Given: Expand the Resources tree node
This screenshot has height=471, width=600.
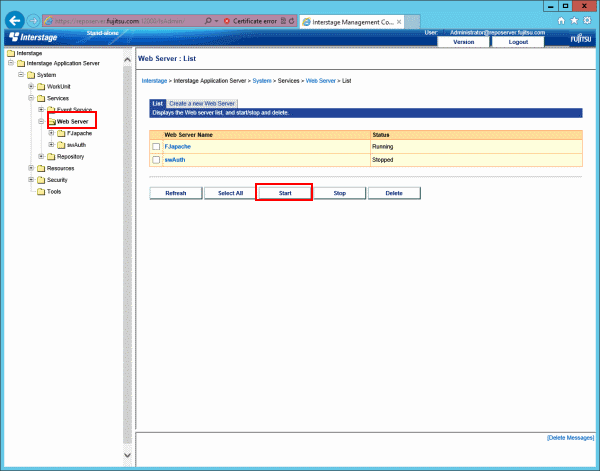Looking at the screenshot, I should (x=31, y=168).
